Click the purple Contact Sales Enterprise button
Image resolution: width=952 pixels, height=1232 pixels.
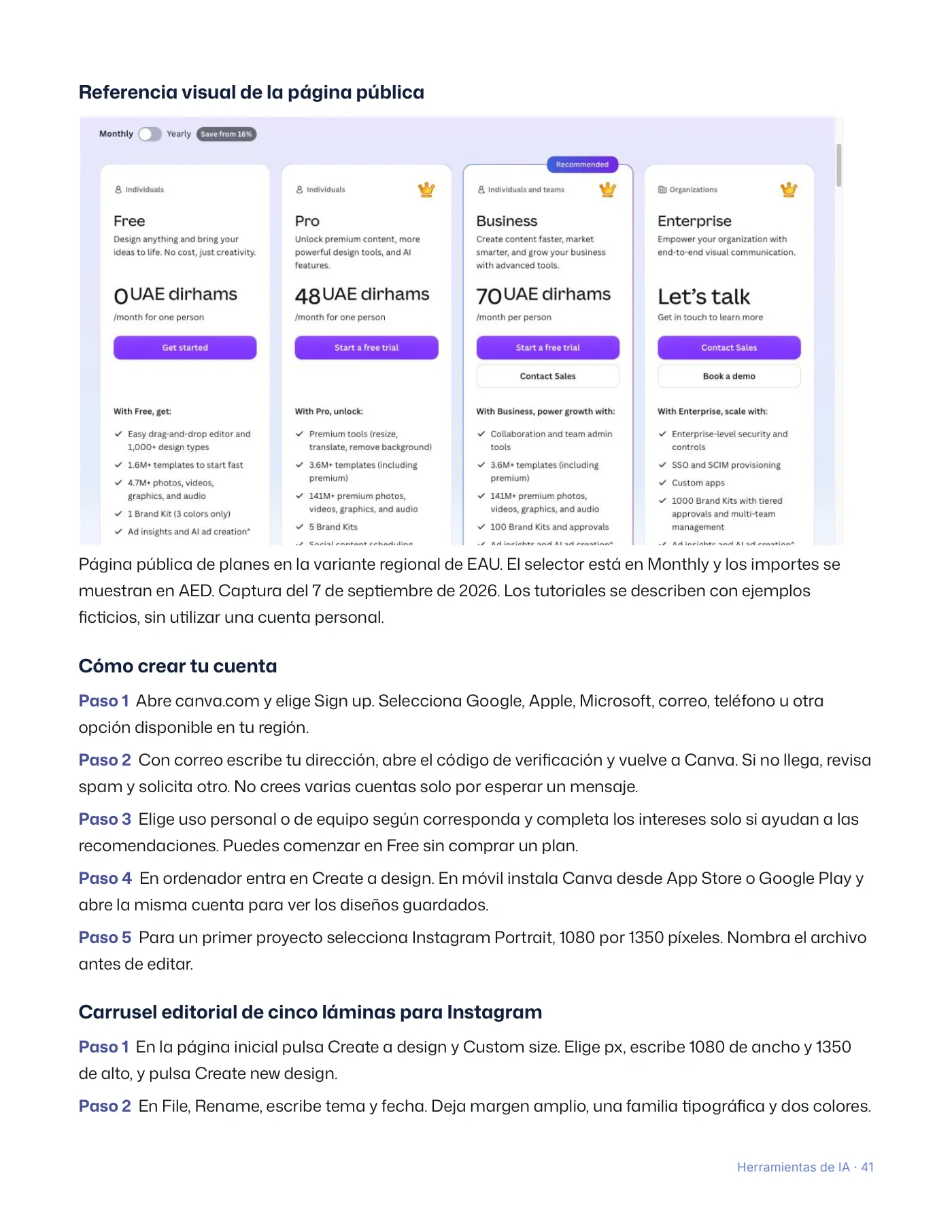(x=729, y=347)
